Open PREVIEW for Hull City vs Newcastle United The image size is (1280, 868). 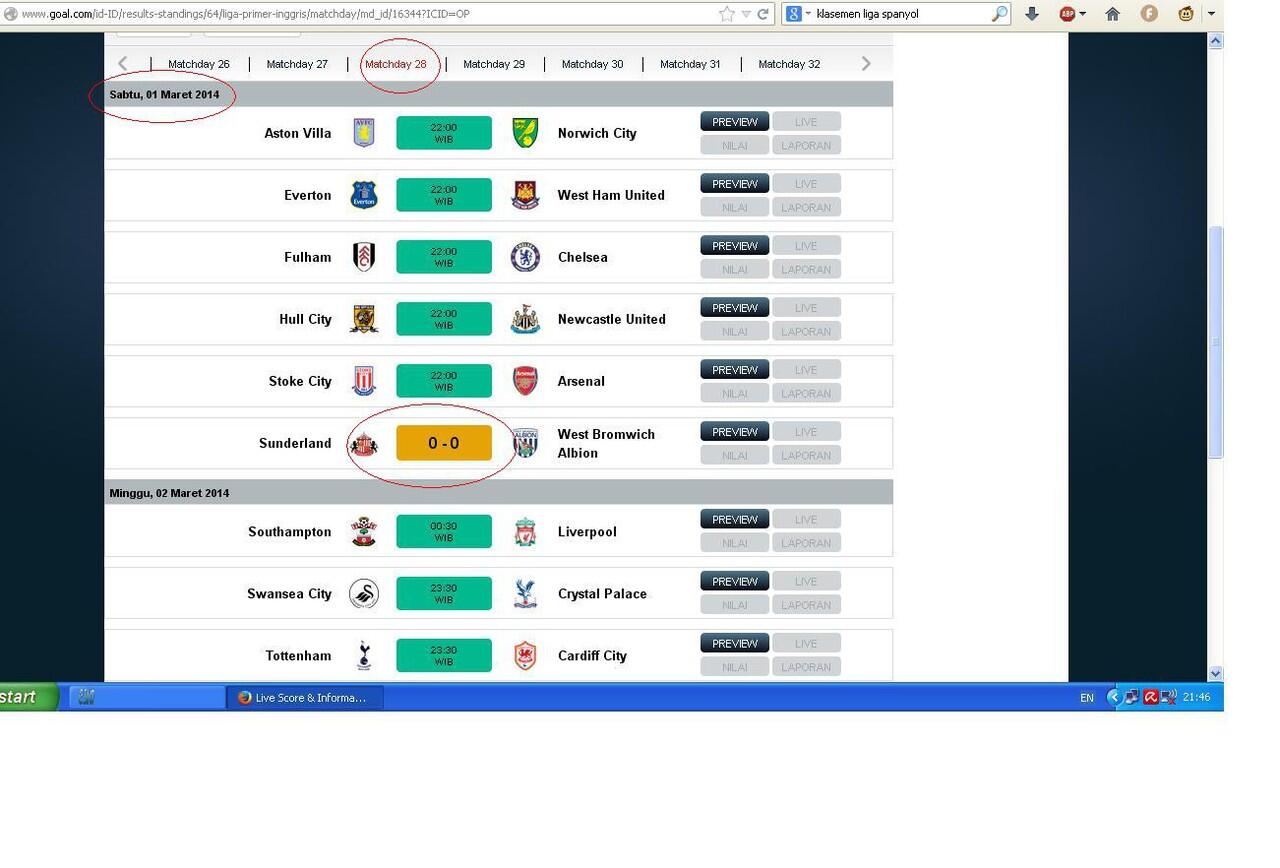pos(735,308)
